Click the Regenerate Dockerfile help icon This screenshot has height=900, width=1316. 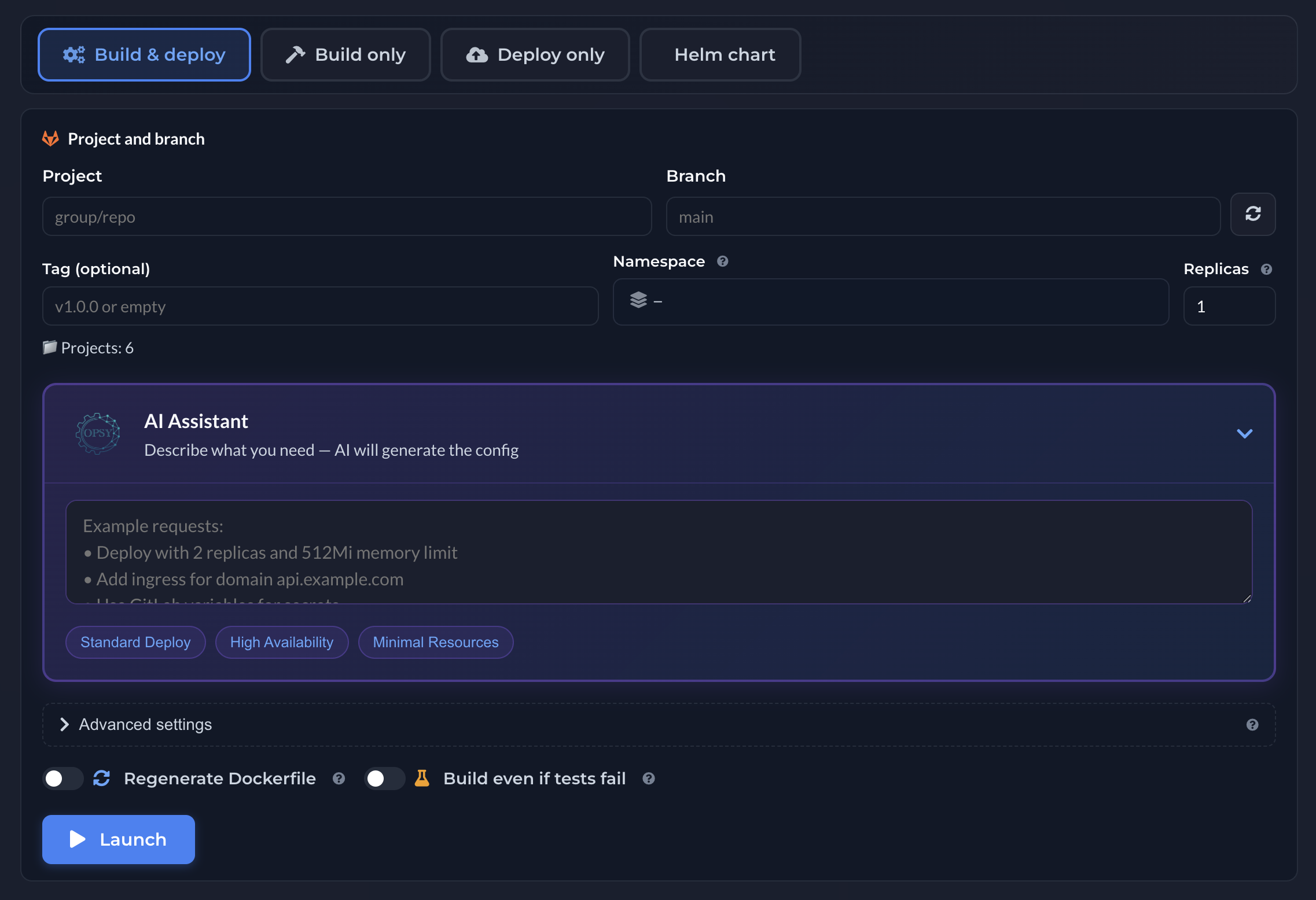(339, 779)
